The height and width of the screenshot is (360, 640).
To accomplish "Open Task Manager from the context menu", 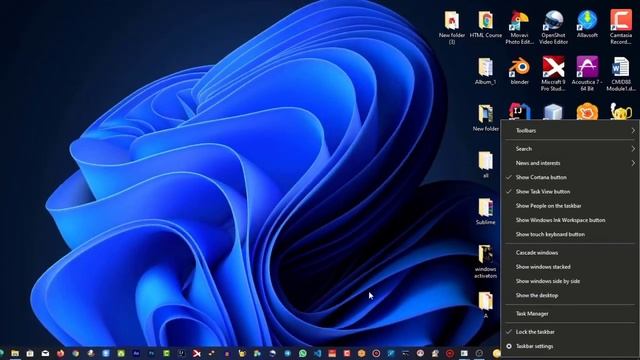I will 570,314.
